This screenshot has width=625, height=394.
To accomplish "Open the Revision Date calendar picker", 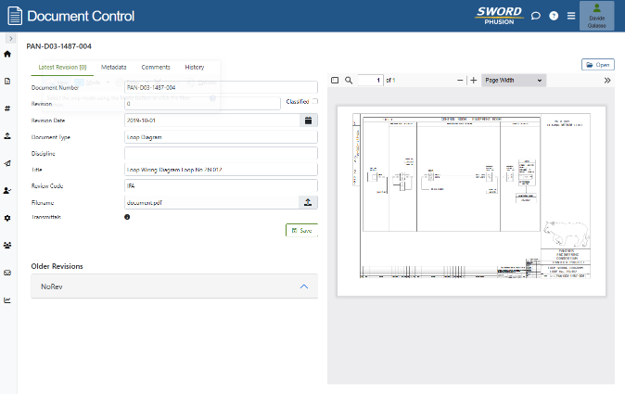I will pyautogui.click(x=308, y=120).
